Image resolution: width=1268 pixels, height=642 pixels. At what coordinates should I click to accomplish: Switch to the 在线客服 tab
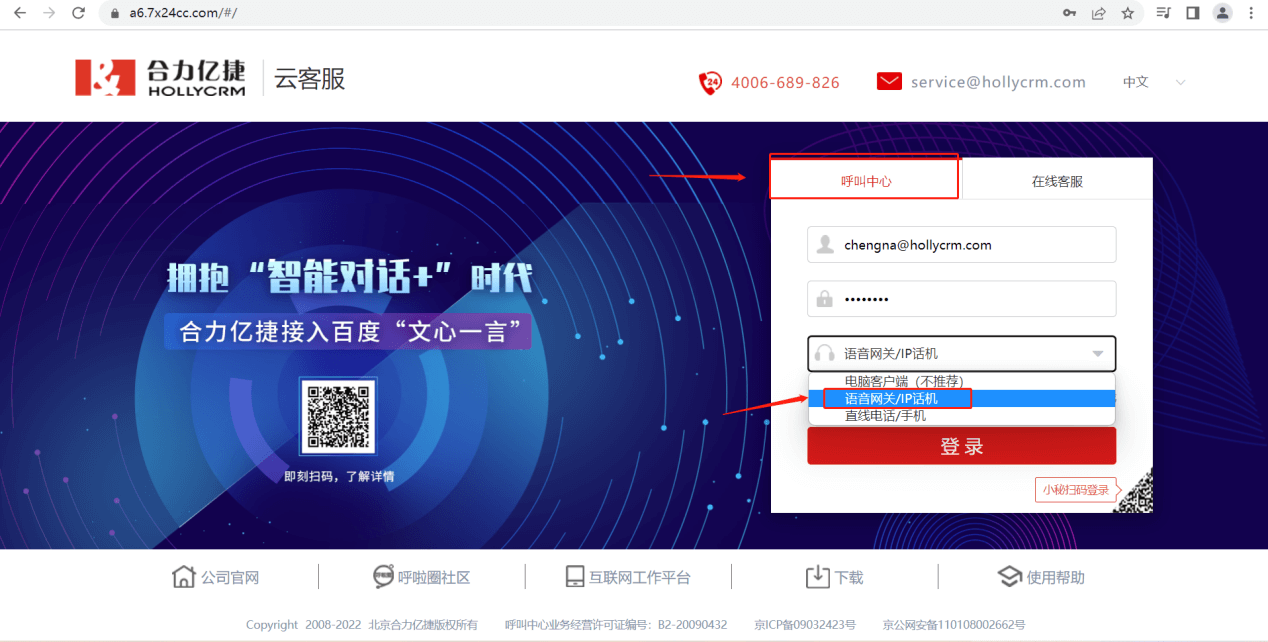[1057, 181]
